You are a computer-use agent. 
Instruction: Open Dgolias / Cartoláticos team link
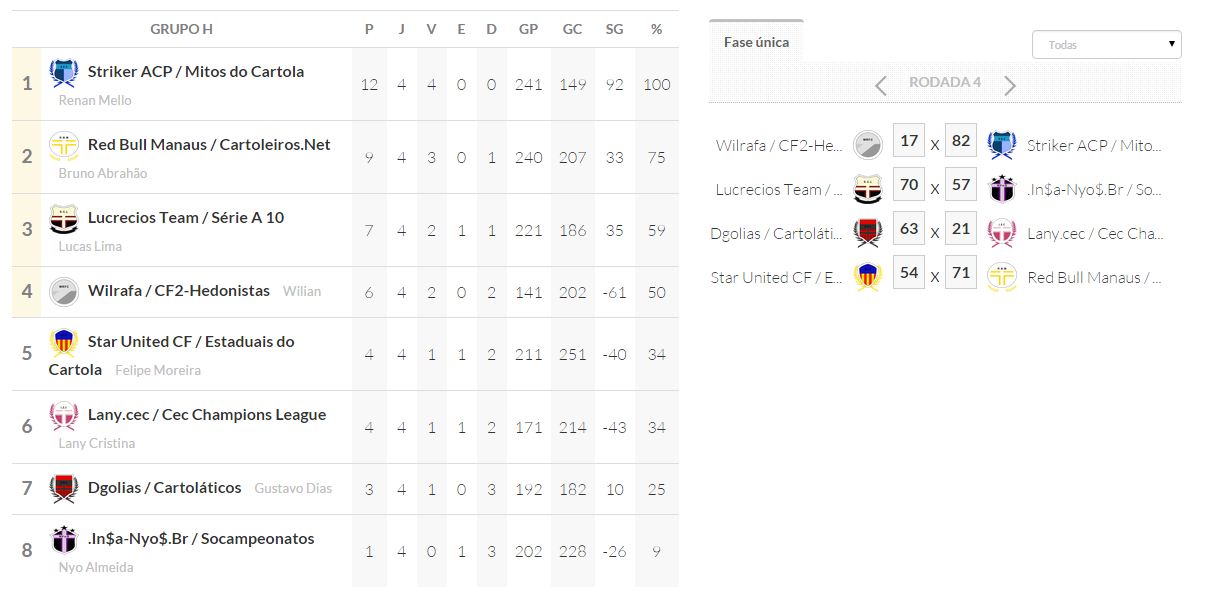164,488
